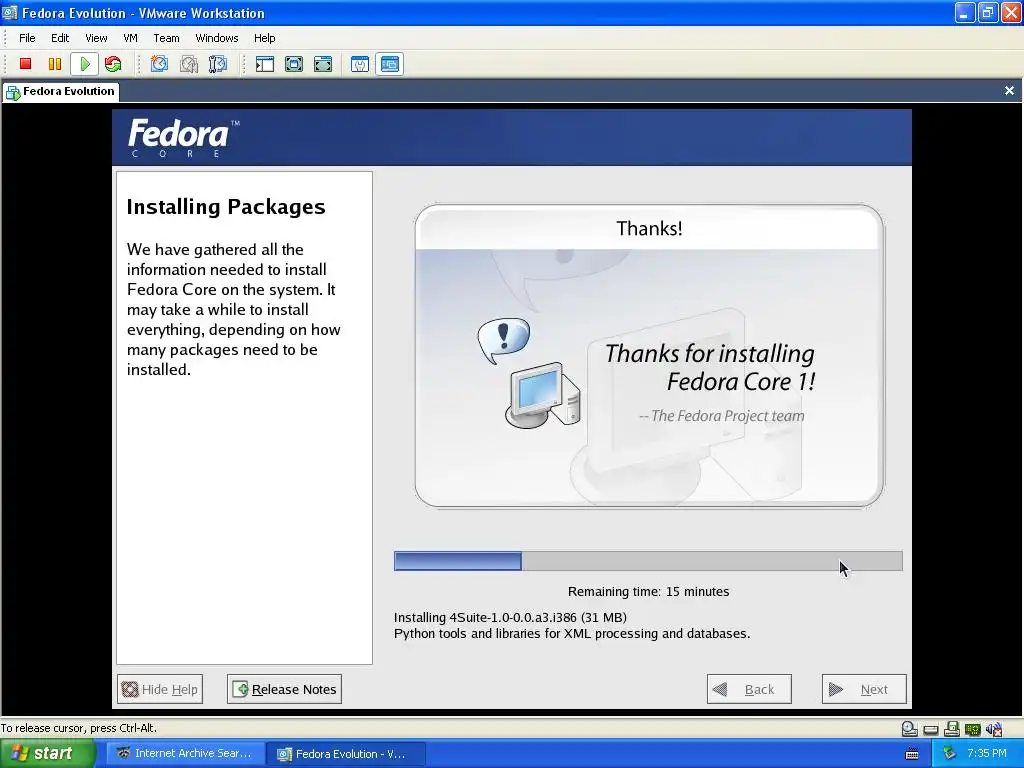Restore down the VMware Workstation window
The width and height of the screenshot is (1024, 768).
click(x=988, y=12)
